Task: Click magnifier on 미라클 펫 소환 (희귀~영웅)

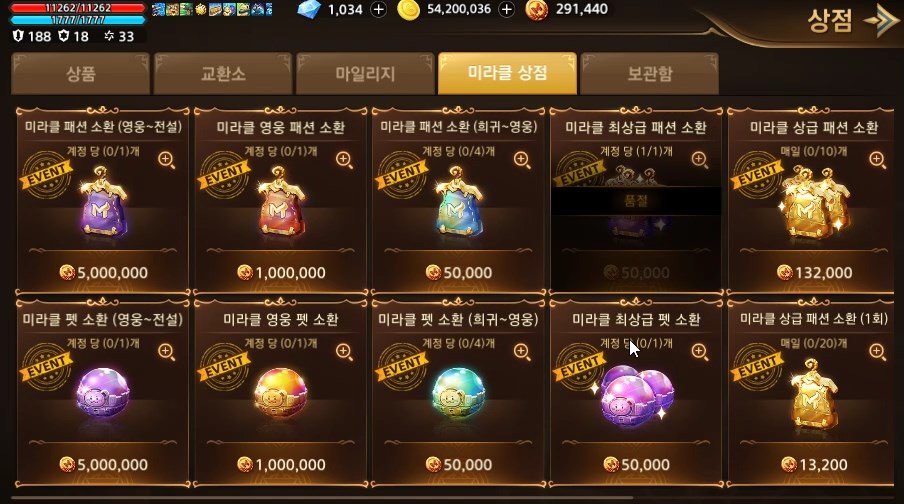Action: coord(522,351)
